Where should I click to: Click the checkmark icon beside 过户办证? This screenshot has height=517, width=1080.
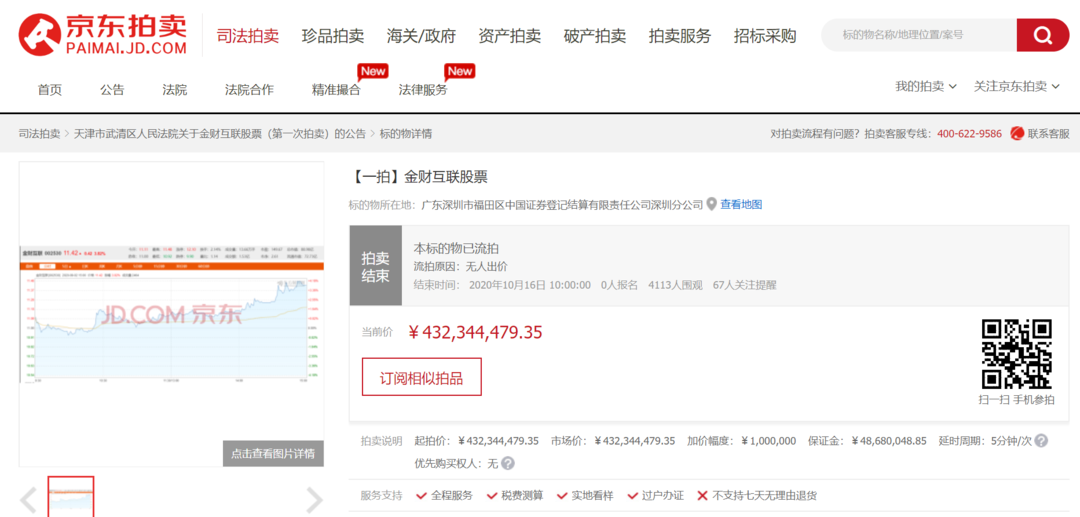[632, 496]
